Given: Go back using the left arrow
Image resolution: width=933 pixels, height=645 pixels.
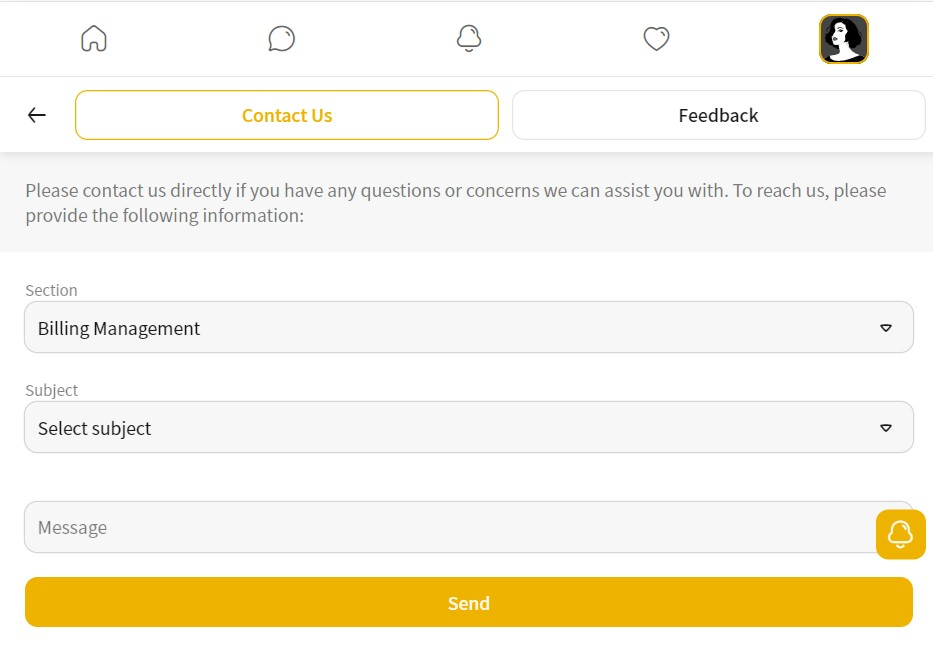Looking at the screenshot, I should coord(37,115).
